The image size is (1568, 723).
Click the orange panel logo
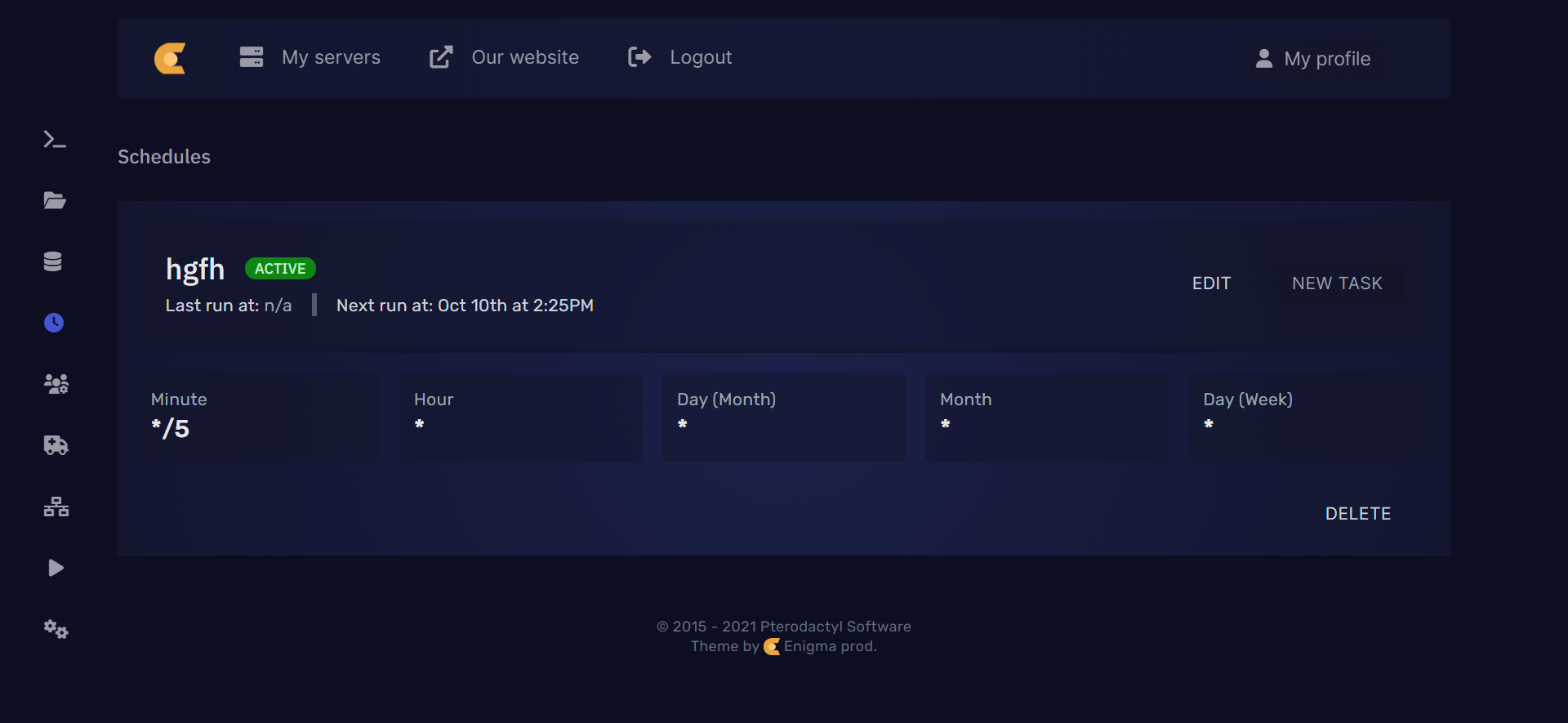point(170,58)
